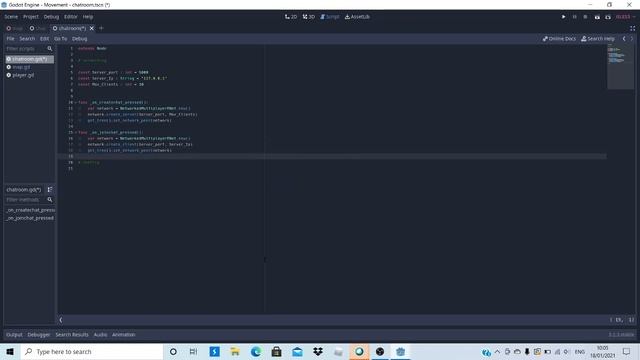Open the Editor menu
640x360 pixels.
[71, 17]
